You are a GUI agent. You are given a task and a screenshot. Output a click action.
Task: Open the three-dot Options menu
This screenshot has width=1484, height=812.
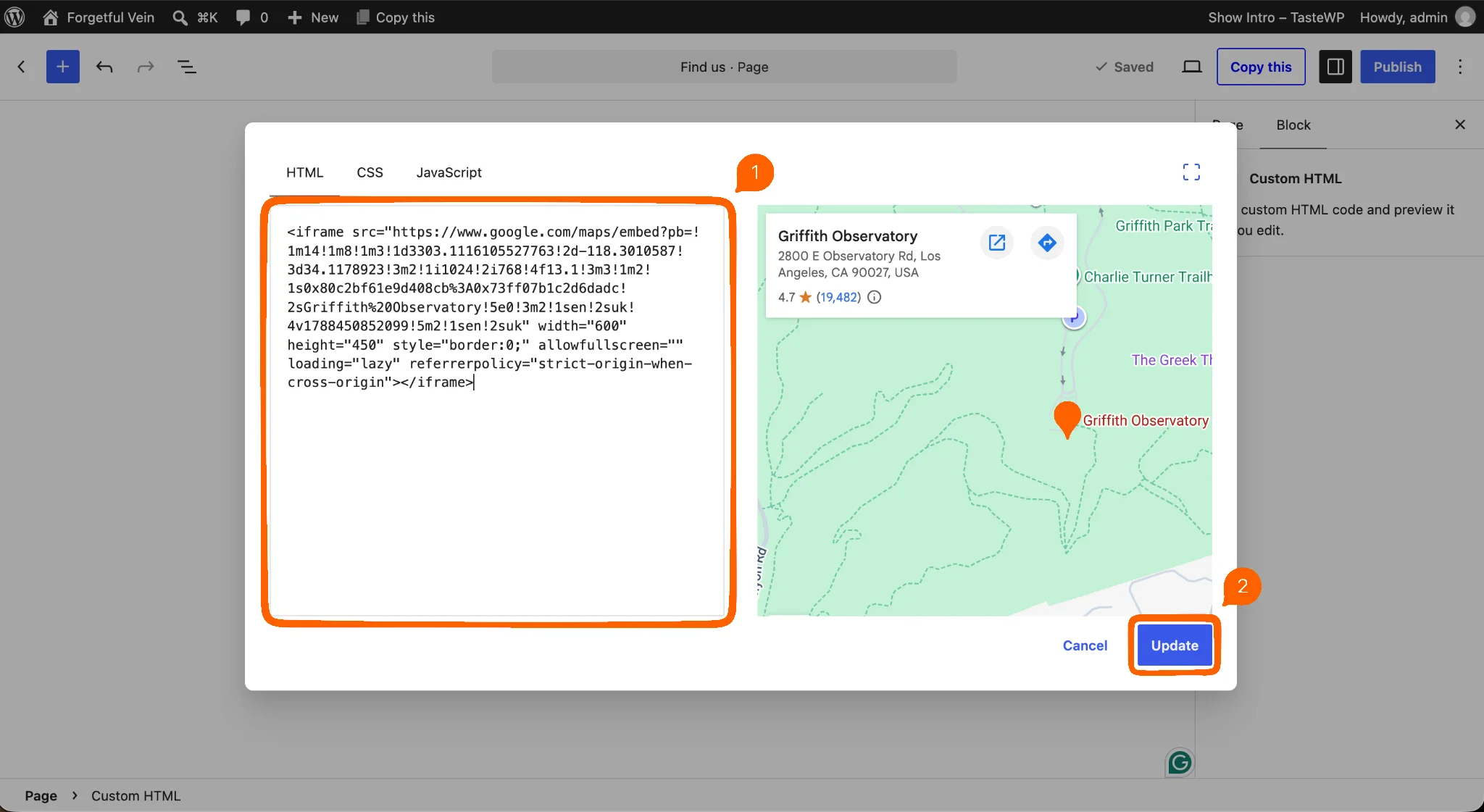(x=1460, y=67)
